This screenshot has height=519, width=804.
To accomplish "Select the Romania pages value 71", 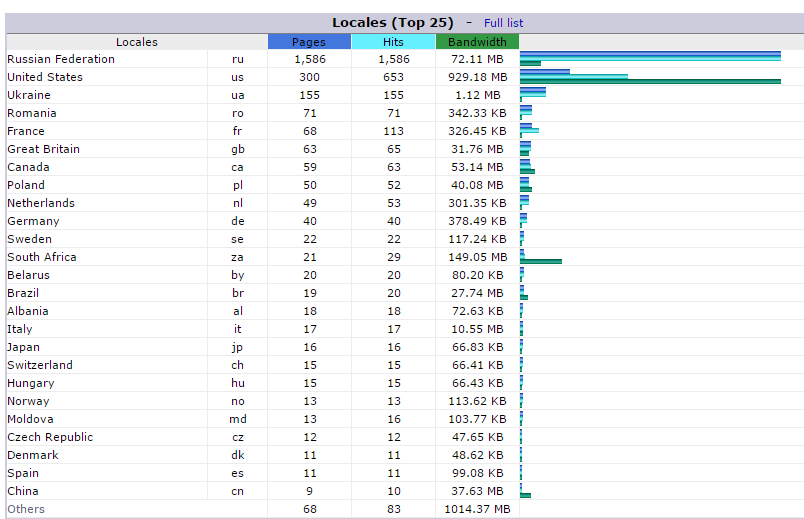I will [309, 113].
